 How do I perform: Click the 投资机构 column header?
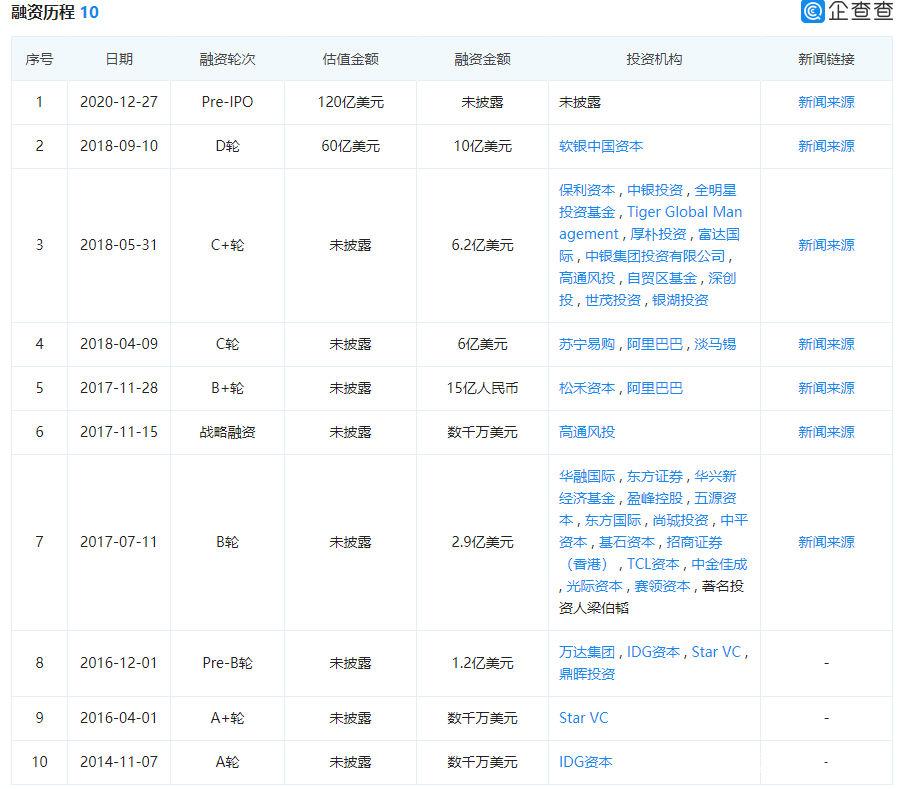(654, 59)
